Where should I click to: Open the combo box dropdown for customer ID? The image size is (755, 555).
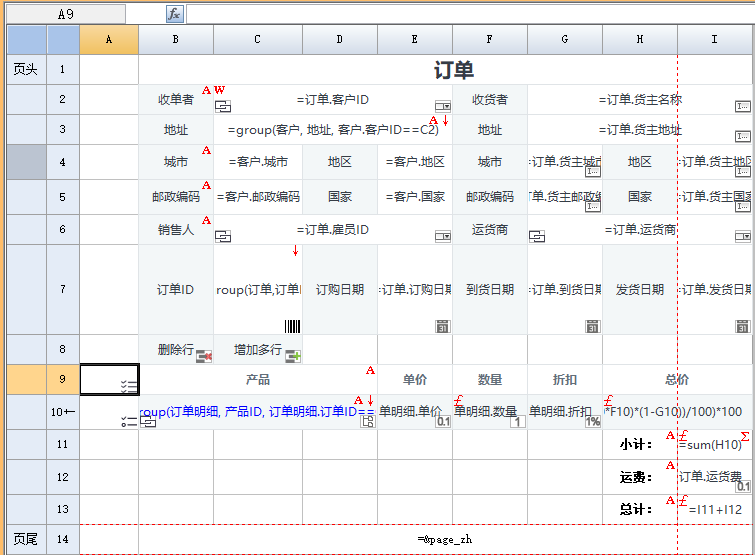(442, 106)
